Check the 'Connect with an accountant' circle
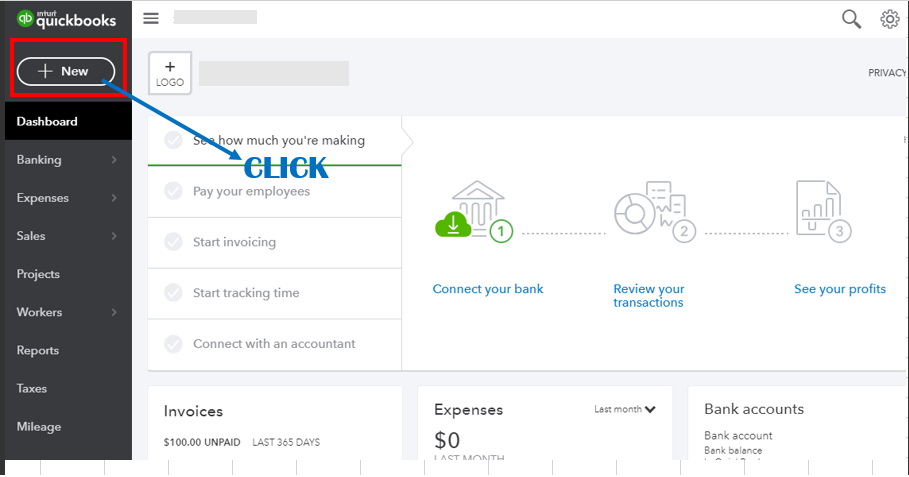Screen dimensions: 909x477 coord(173,344)
